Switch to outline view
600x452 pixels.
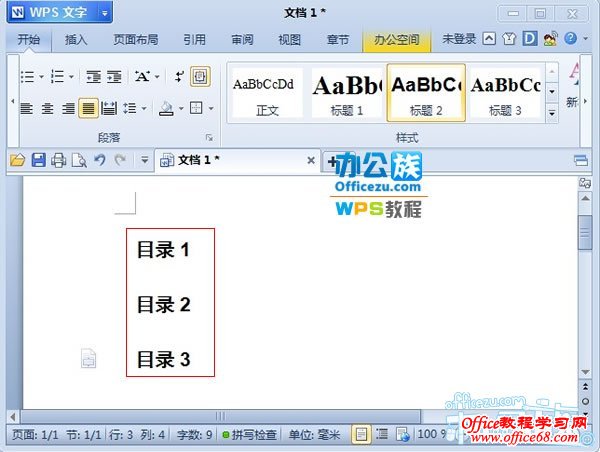pos(382,434)
